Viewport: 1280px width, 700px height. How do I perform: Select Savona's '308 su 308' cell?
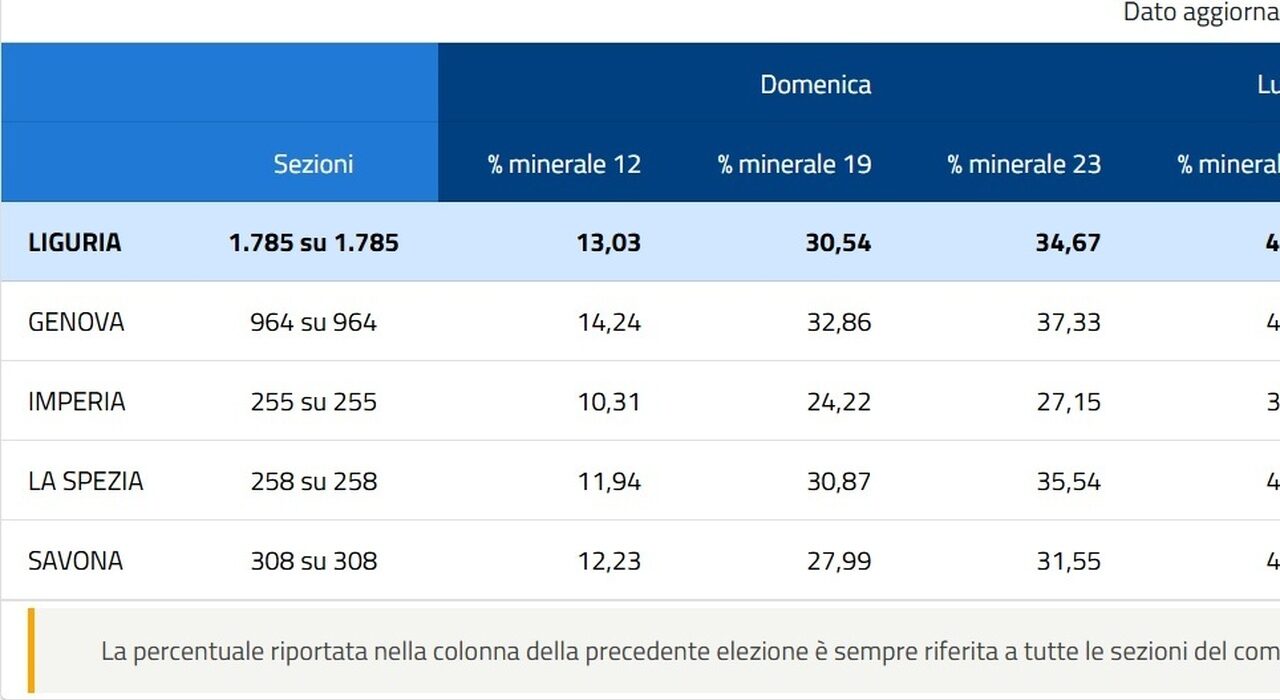point(314,561)
